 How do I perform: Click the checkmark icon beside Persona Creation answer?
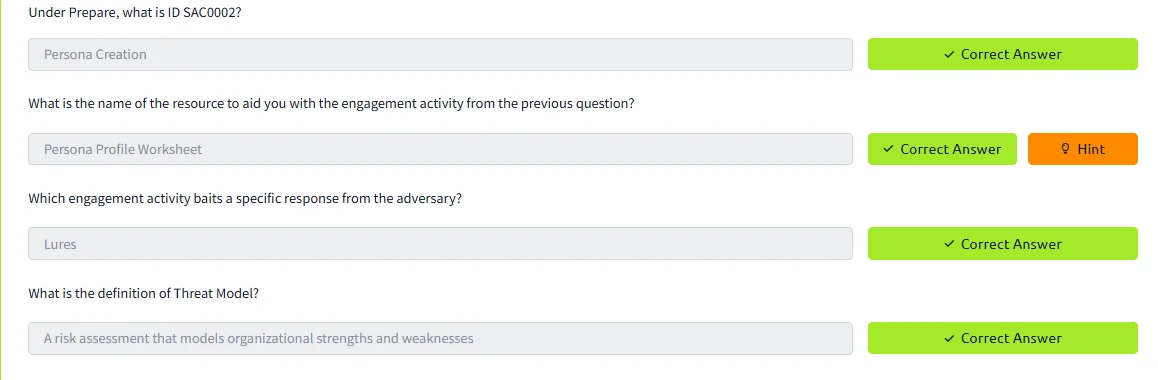click(949, 55)
